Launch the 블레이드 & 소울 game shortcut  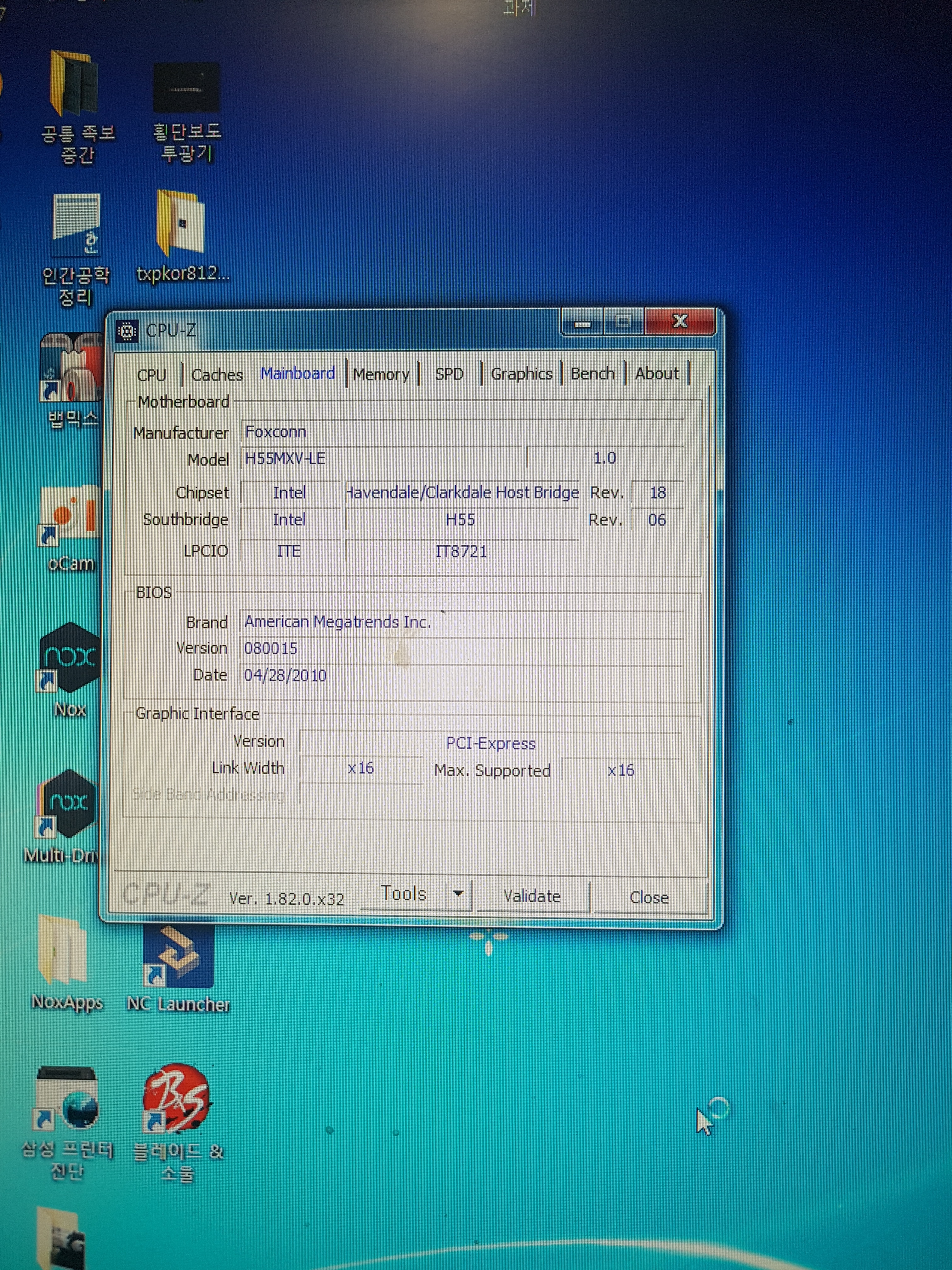click(x=177, y=1098)
